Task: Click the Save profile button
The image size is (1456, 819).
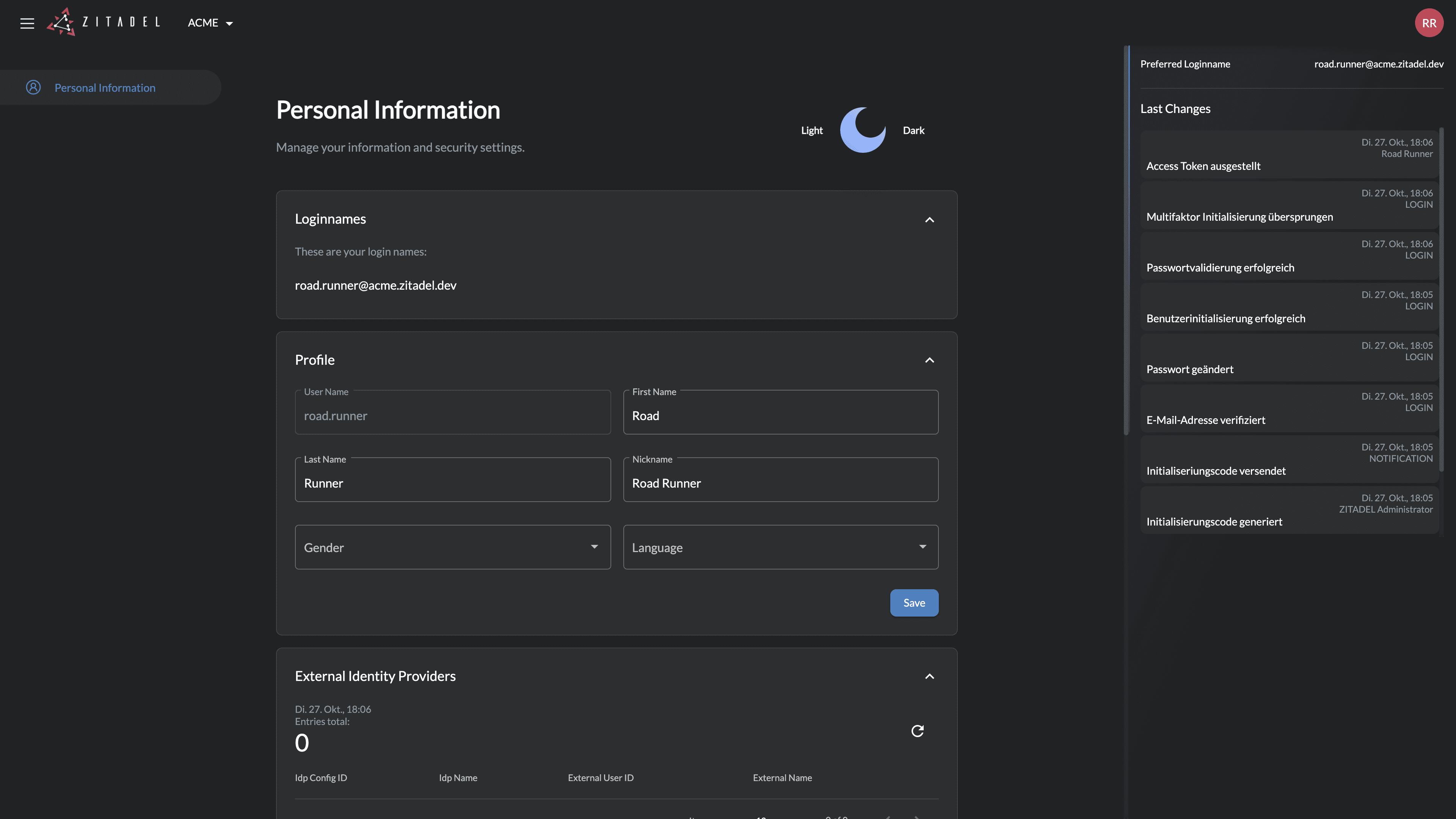Action: click(914, 602)
